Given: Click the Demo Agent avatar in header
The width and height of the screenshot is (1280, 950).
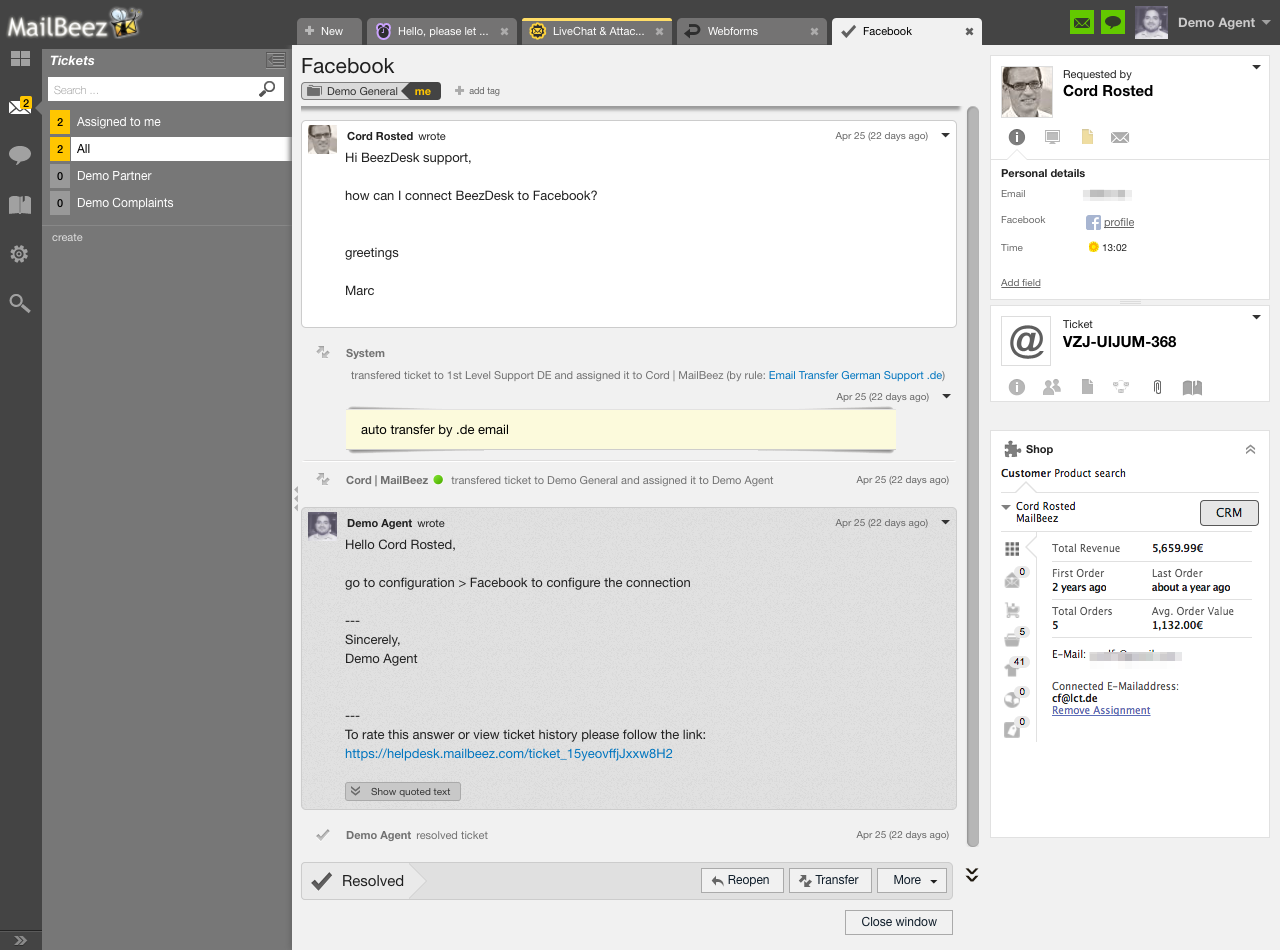Looking at the screenshot, I should [1151, 22].
